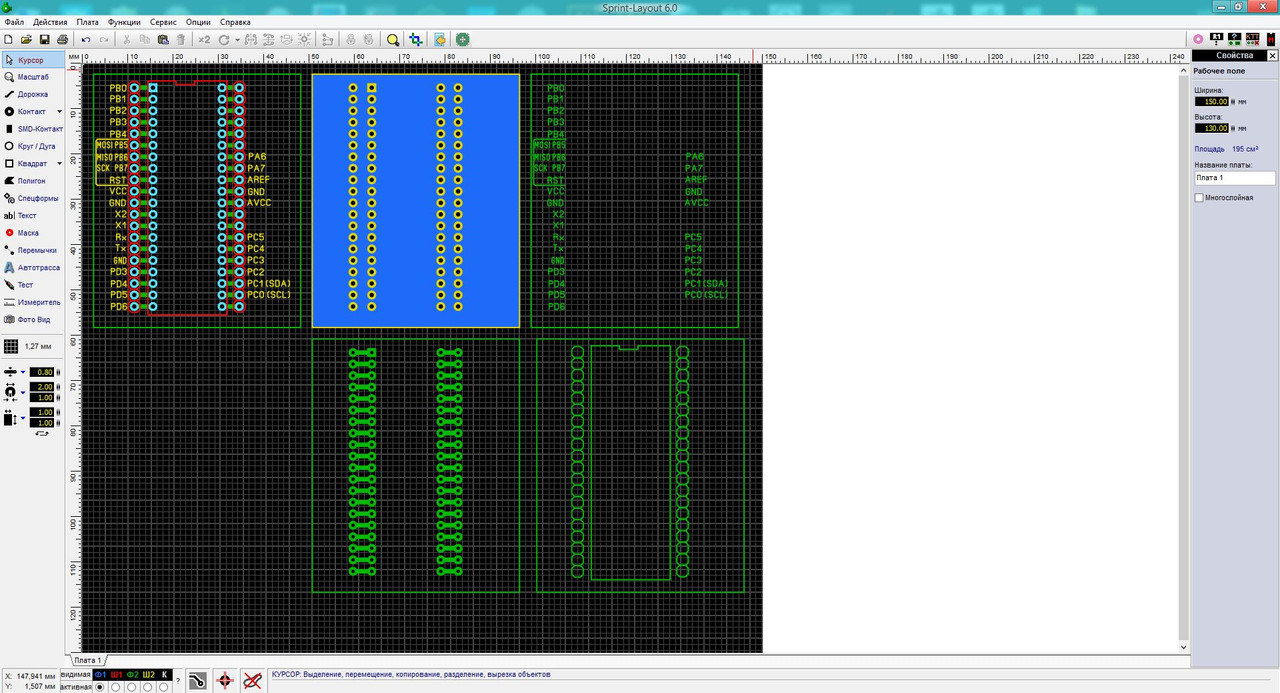Save the layout with the diskette icon
The image size is (1280, 693).
(44, 40)
